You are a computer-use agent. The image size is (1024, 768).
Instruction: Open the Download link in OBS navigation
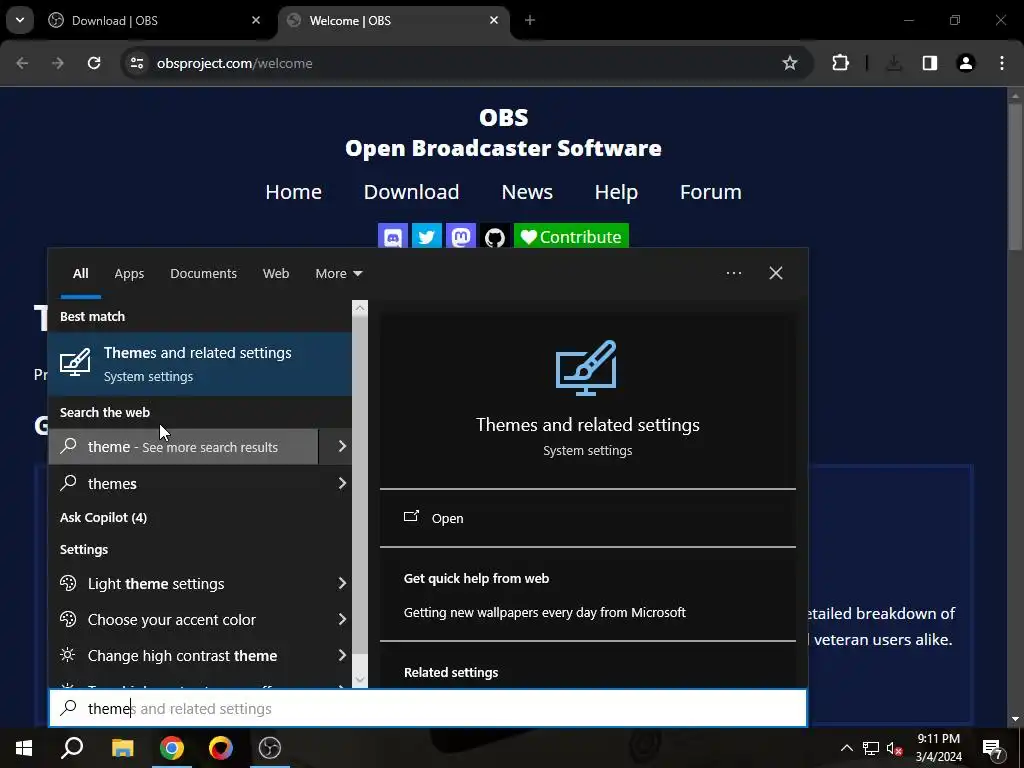click(411, 192)
